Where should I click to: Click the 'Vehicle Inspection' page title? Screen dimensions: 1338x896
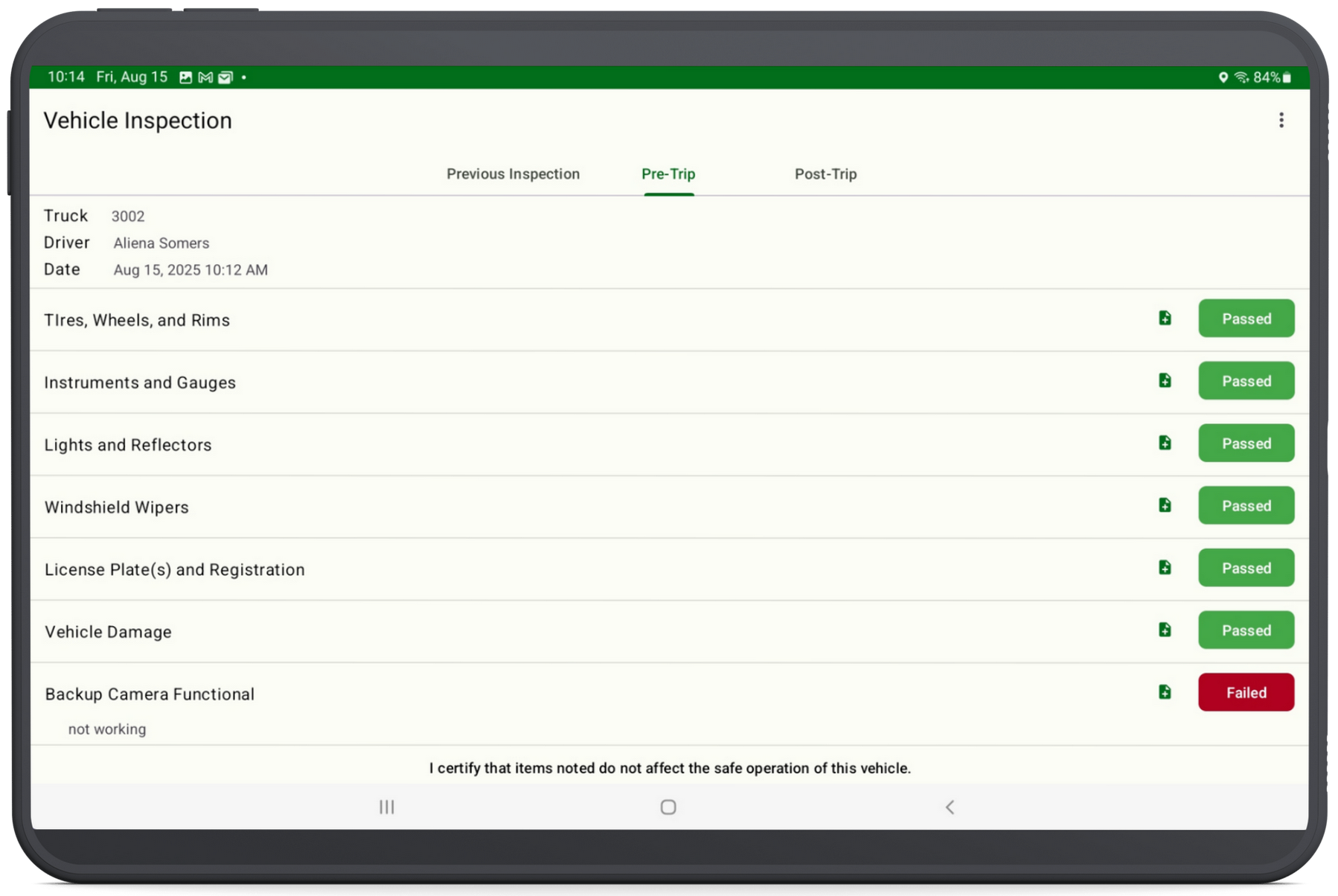(x=138, y=121)
